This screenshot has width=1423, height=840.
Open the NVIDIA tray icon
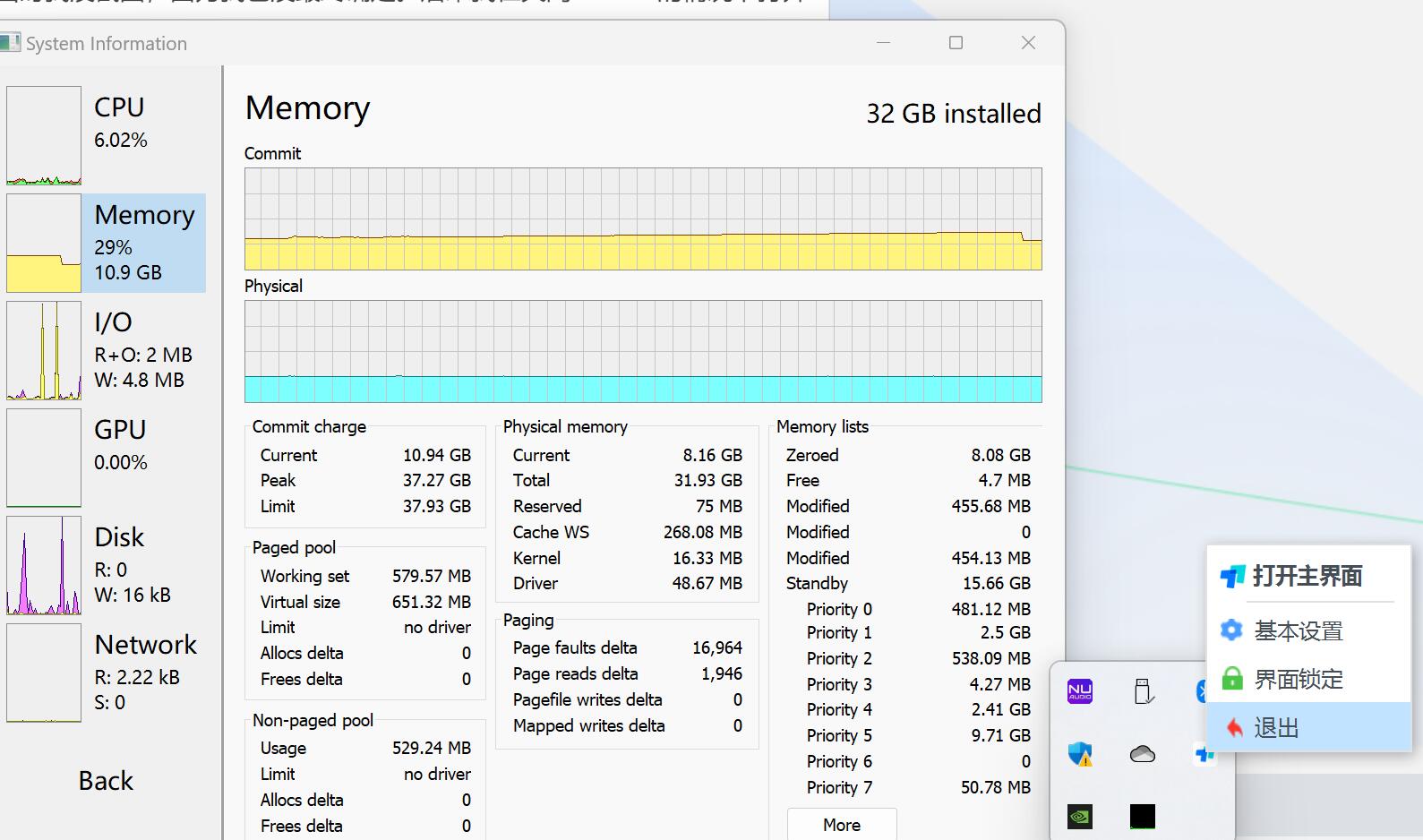coord(1080,817)
